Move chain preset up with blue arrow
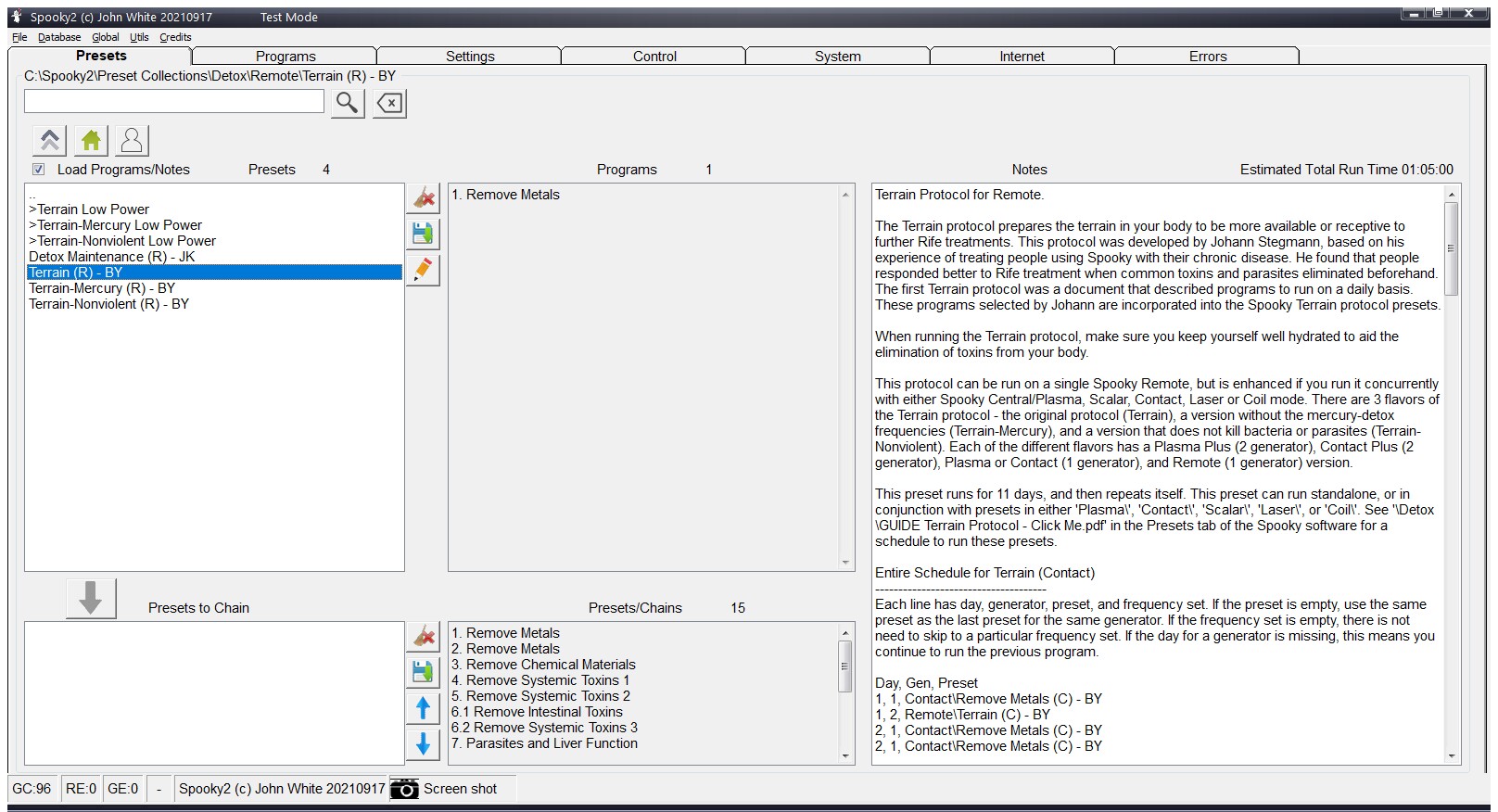The height and width of the screenshot is (812, 1498). [423, 708]
